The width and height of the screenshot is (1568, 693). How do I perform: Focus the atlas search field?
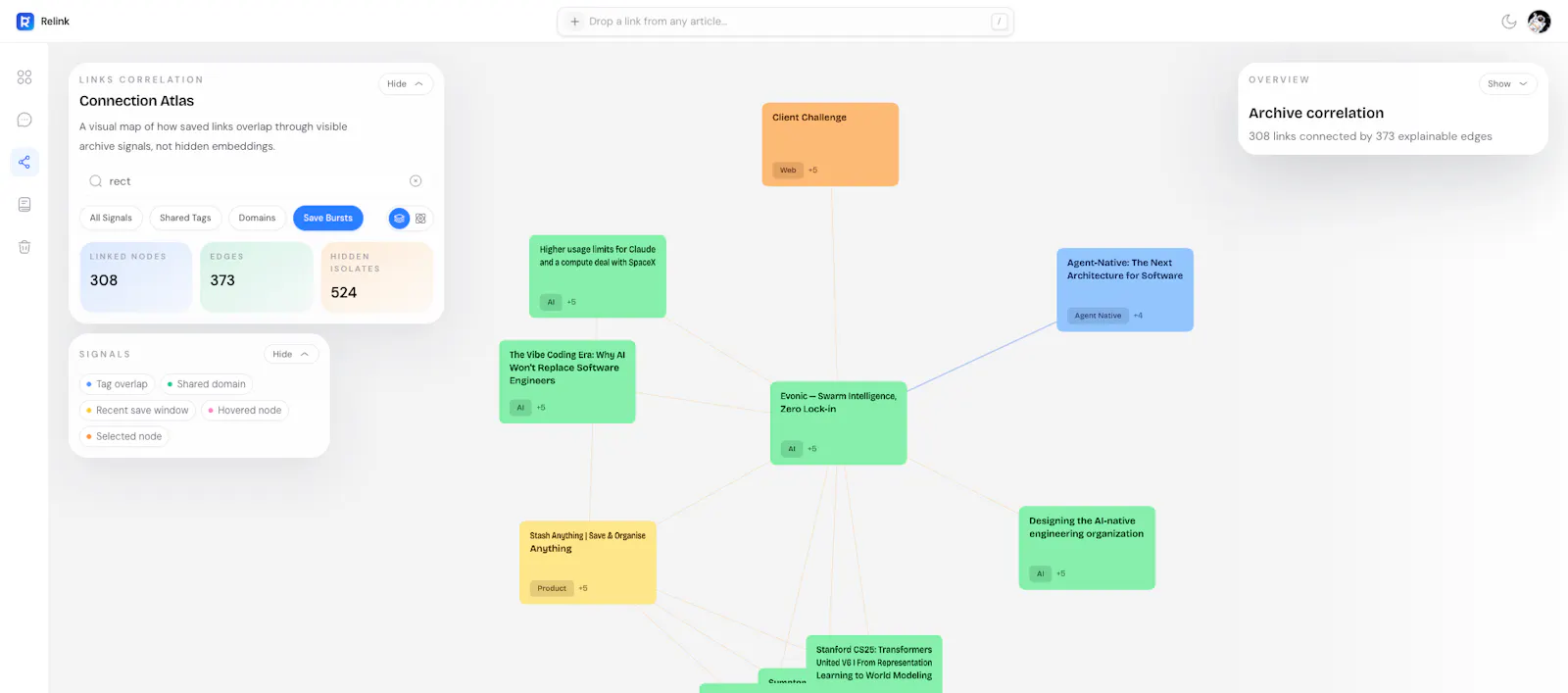[257, 181]
